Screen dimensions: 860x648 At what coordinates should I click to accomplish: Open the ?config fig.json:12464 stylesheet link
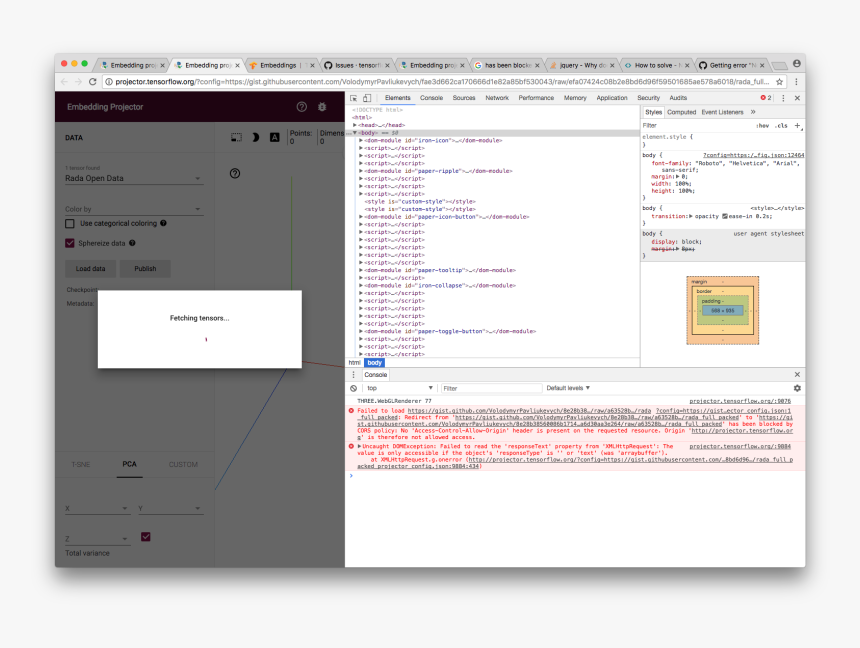tap(754, 155)
